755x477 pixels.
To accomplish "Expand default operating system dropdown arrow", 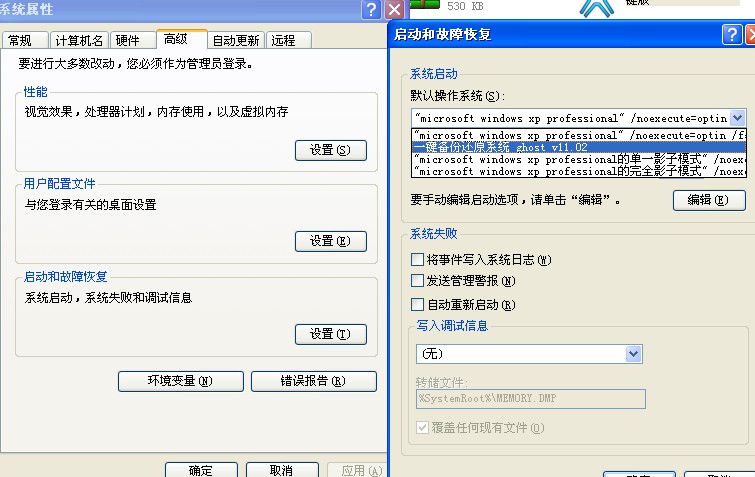I will click(738, 118).
